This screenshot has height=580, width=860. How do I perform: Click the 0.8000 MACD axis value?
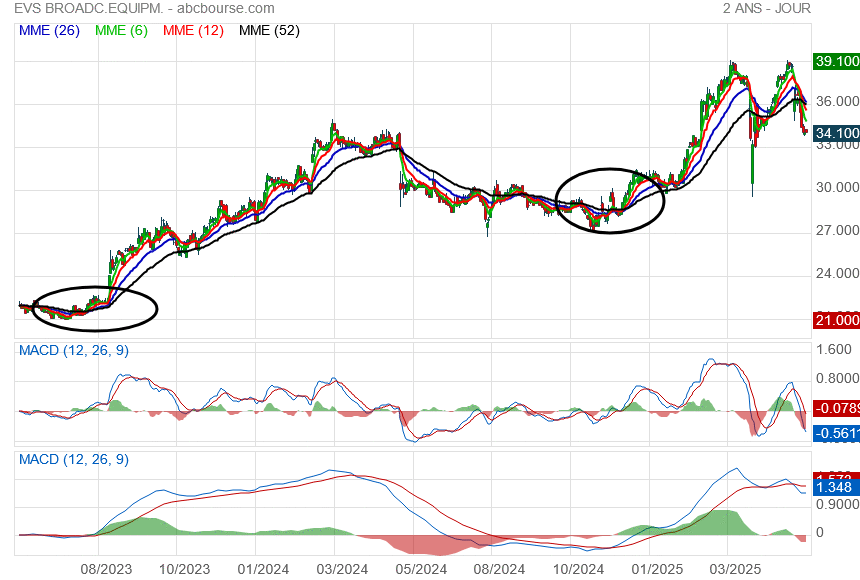click(837, 378)
